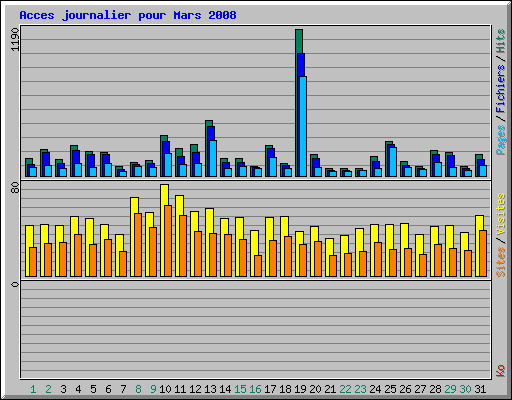512x400 pixels.
Task: Click day label '14' on the x-axis
Action: (225, 389)
